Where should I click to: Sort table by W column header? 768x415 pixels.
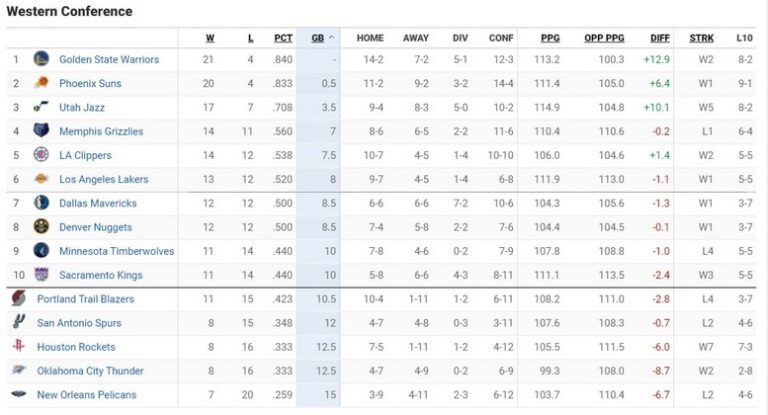pos(210,38)
